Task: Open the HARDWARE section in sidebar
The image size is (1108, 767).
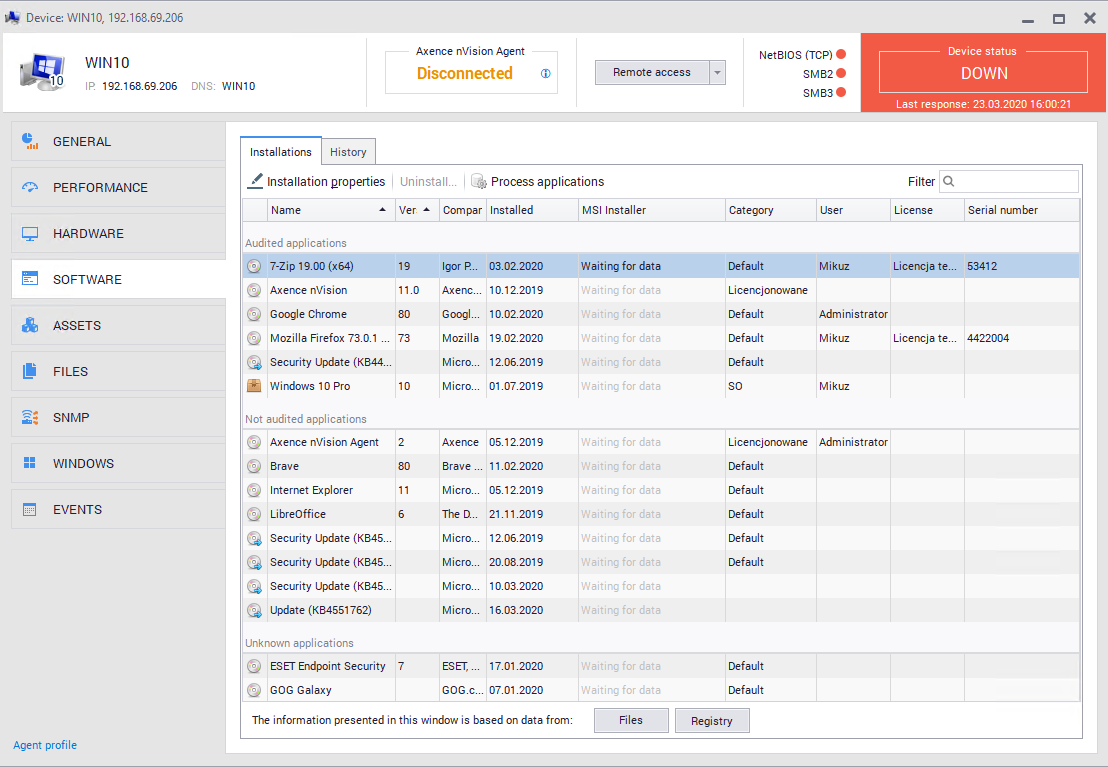Action: [x=88, y=233]
